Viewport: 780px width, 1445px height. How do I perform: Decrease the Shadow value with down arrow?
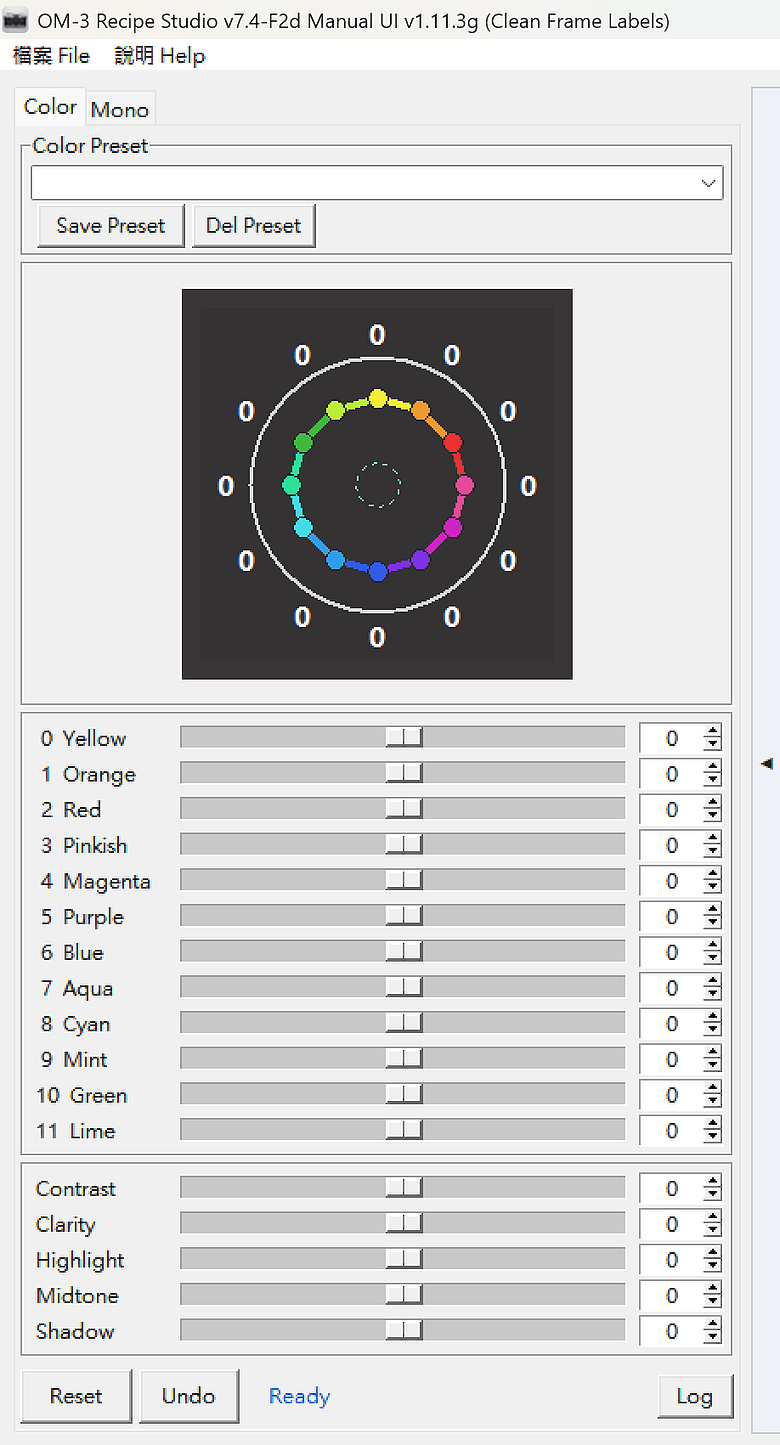712,1338
